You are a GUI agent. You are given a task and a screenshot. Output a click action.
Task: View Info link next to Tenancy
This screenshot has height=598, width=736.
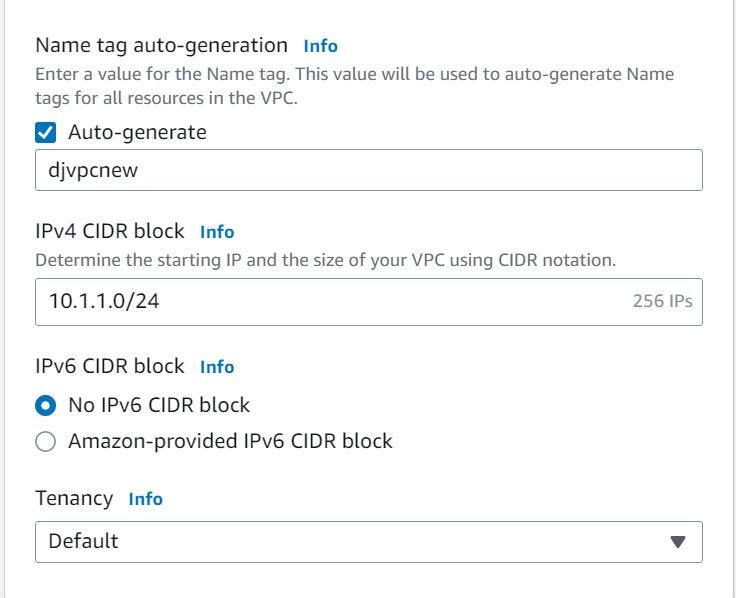[145, 499]
